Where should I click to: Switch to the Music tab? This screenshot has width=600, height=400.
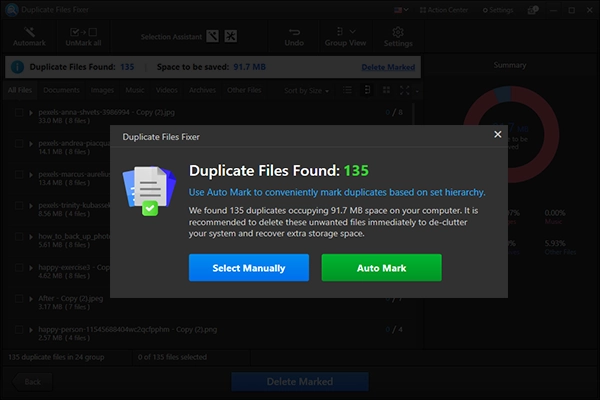pyautogui.click(x=135, y=90)
